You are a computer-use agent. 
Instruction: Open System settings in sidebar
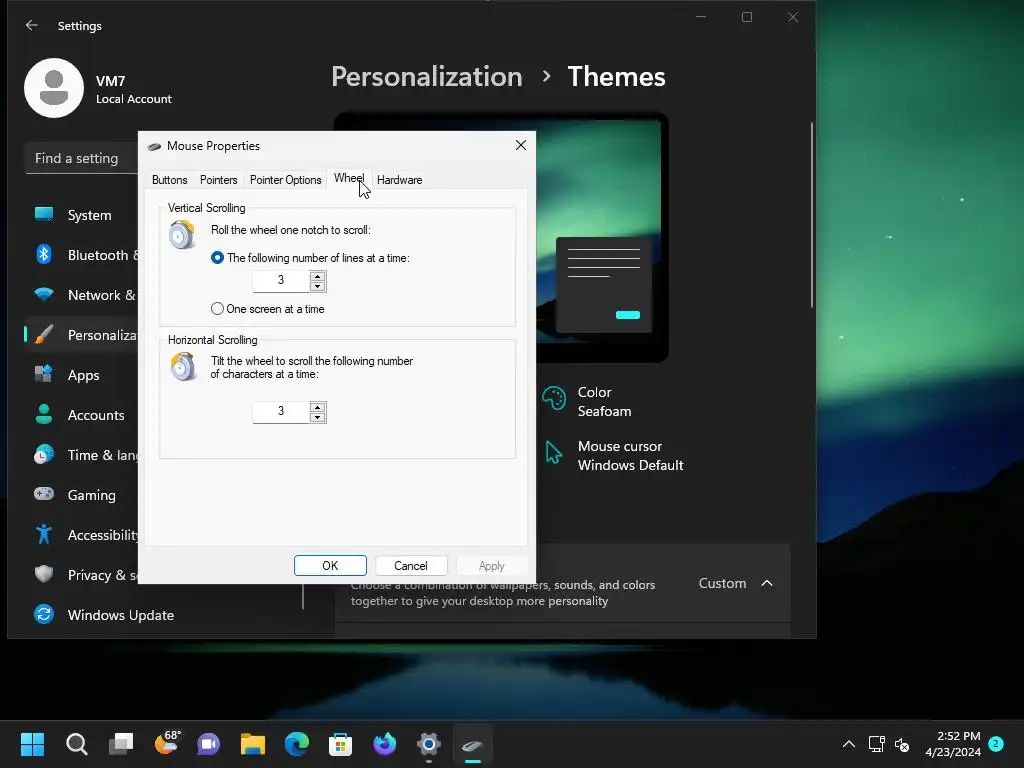pyautogui.click(x=82, y=215)
